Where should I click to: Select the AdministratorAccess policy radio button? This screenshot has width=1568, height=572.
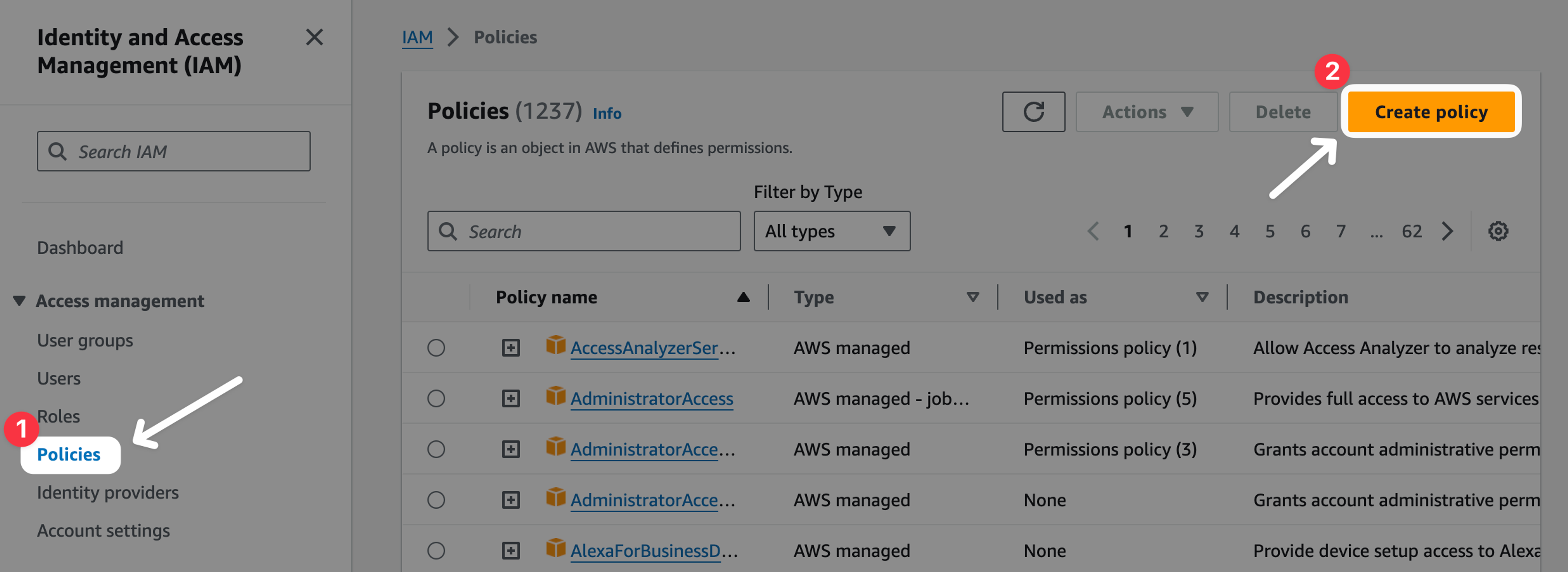click(436, 398)
